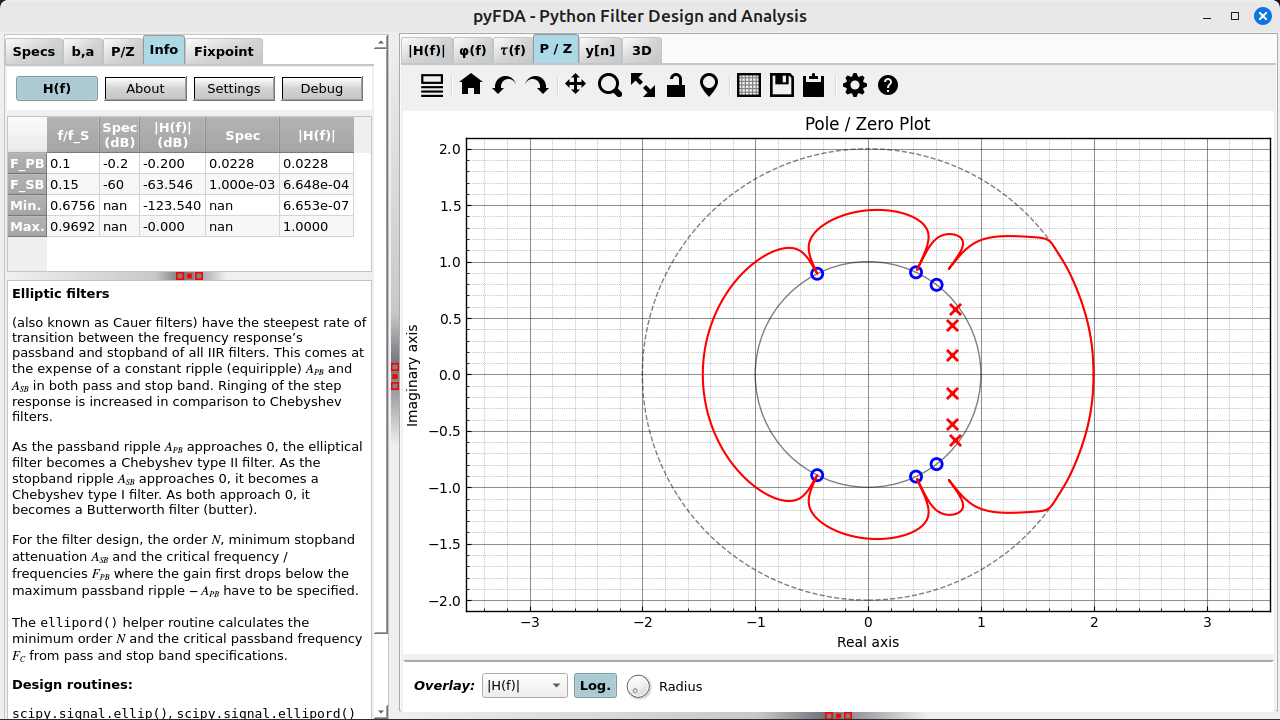Click the linear Spec column header

point(243,135)
